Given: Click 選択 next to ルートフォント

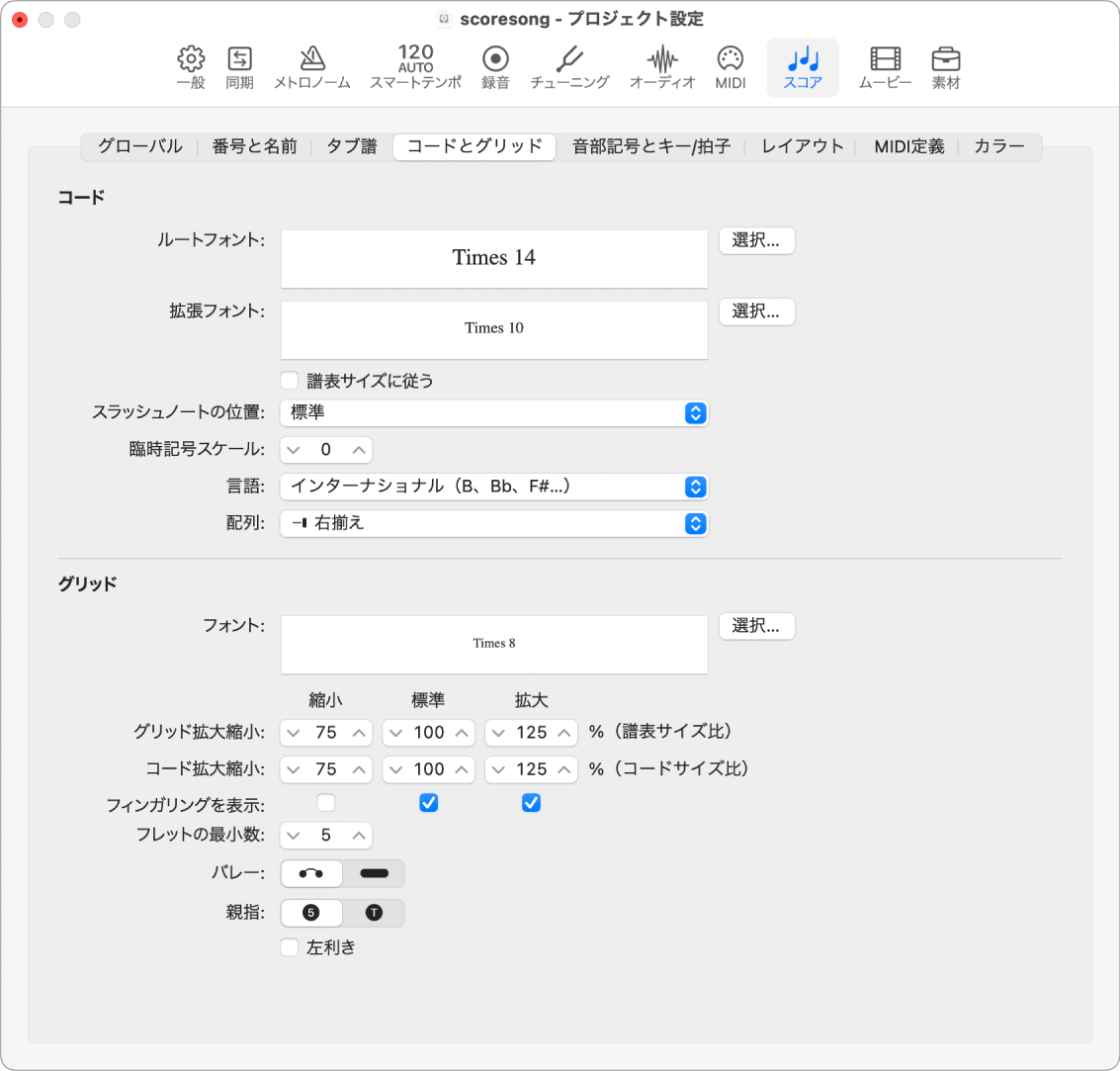Looking at the screenshot, I should pyautogui.click(x=756, y=240).
